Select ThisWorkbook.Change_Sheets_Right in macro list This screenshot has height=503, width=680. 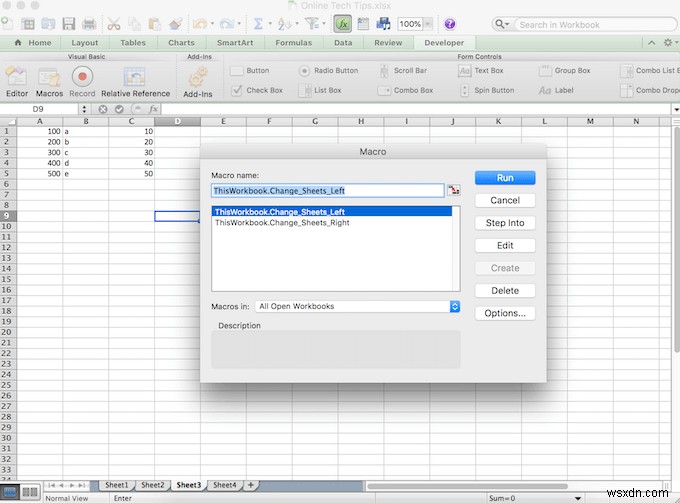[332, 222]
